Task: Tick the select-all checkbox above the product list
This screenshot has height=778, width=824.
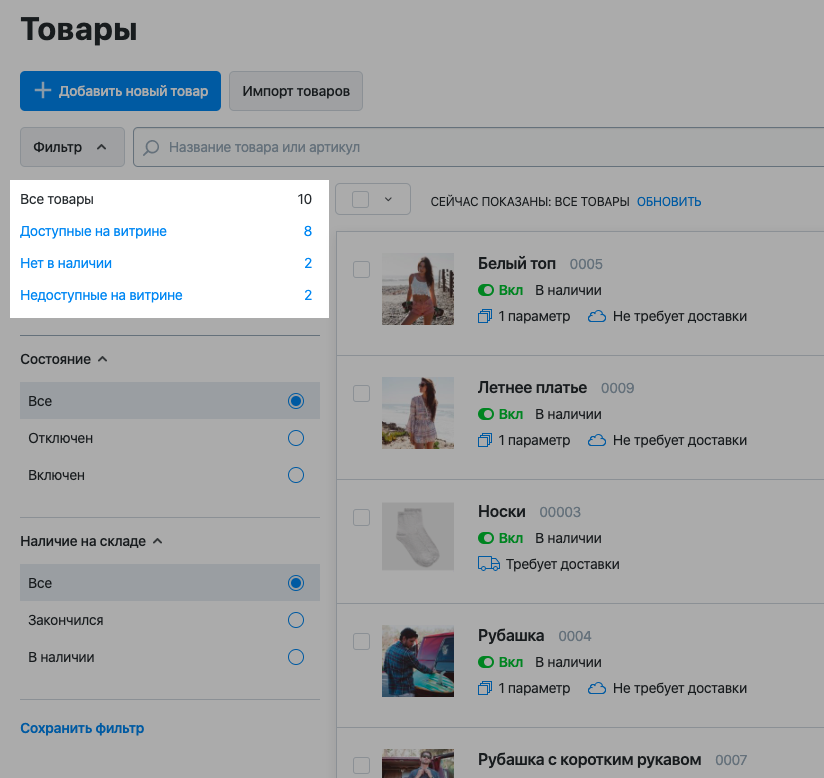Action: pyautogui.click(x=360, y=199)
